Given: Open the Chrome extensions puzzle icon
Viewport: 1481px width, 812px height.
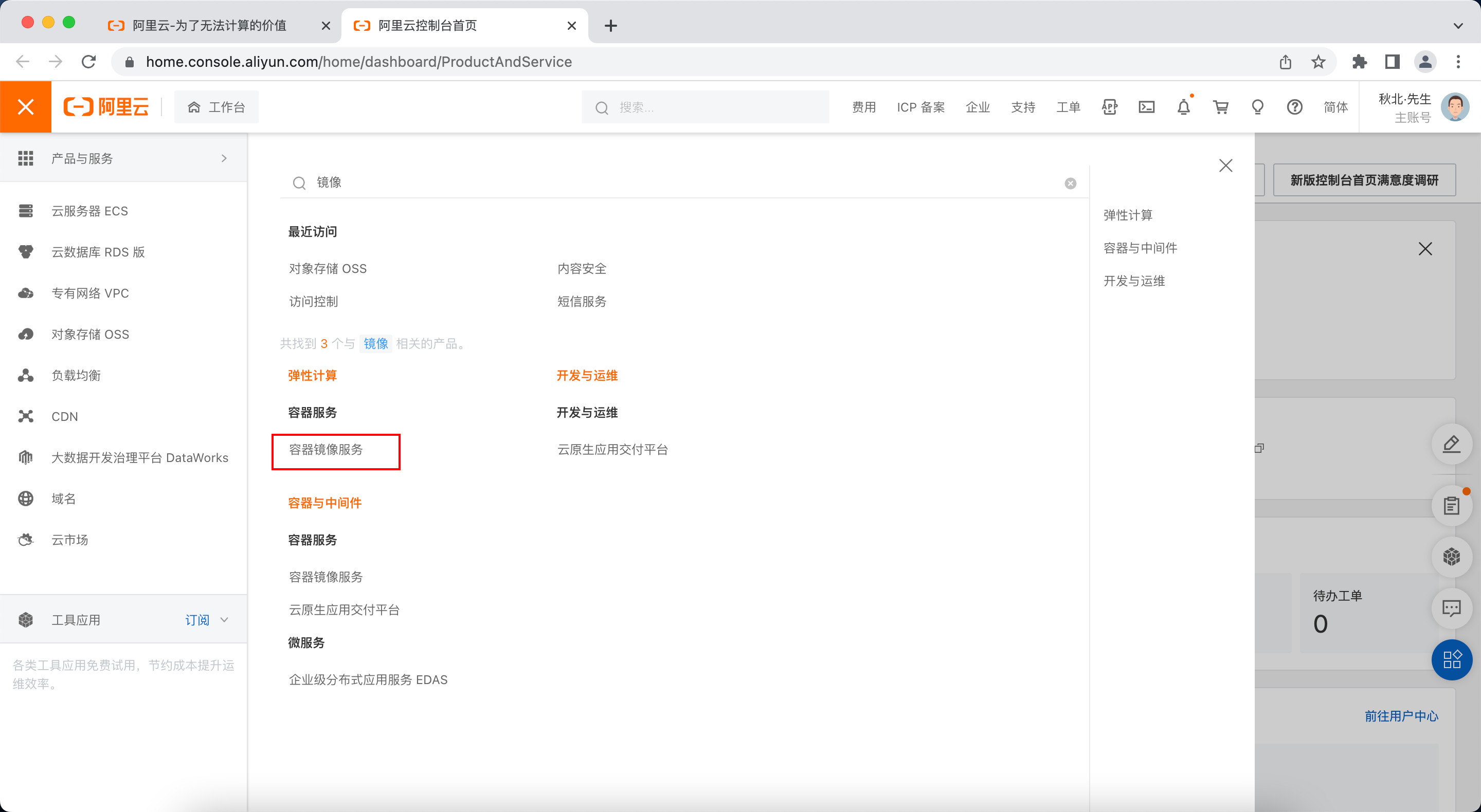Looking at the screenshot, I should point(1360,62).
